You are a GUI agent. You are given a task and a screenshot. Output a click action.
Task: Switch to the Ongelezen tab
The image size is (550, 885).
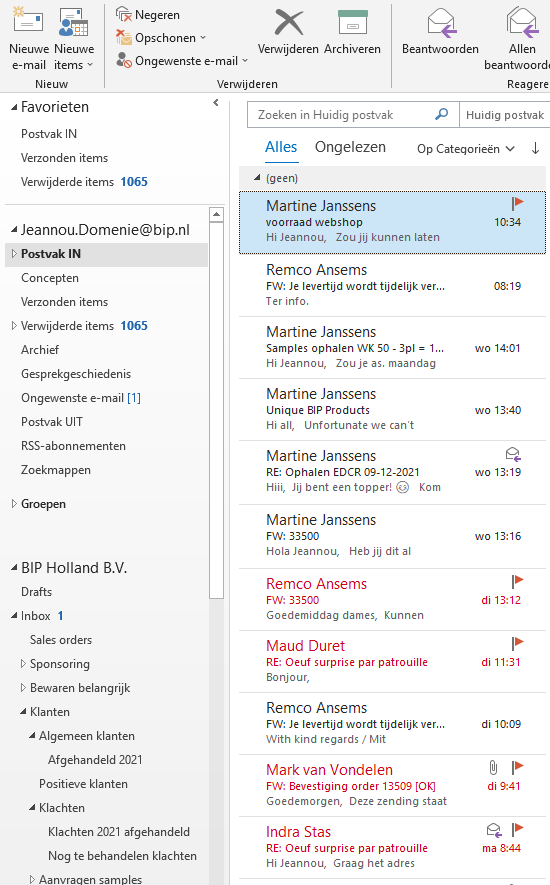coord(350,147)
